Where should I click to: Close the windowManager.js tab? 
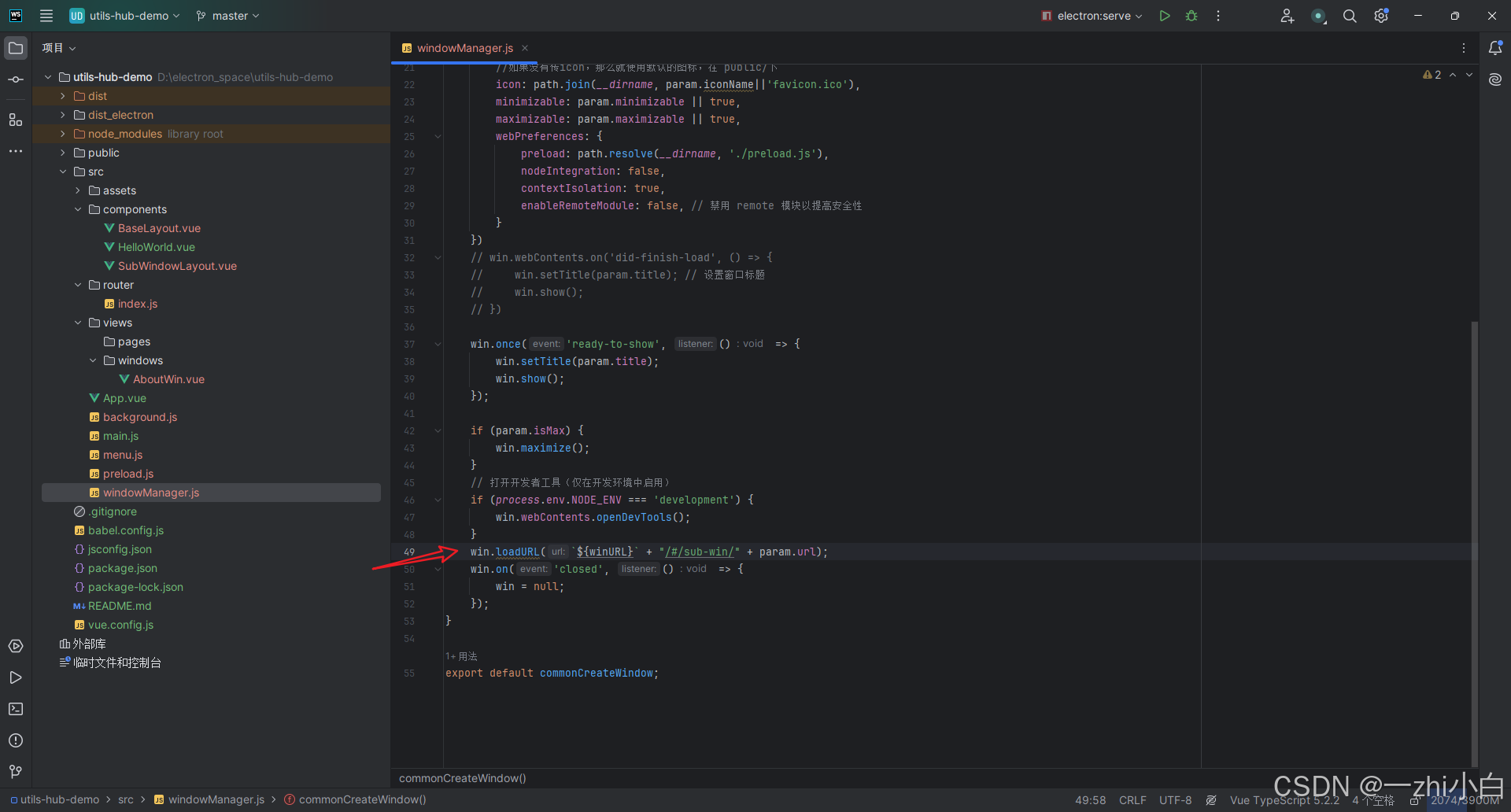(x=525, y=48)
